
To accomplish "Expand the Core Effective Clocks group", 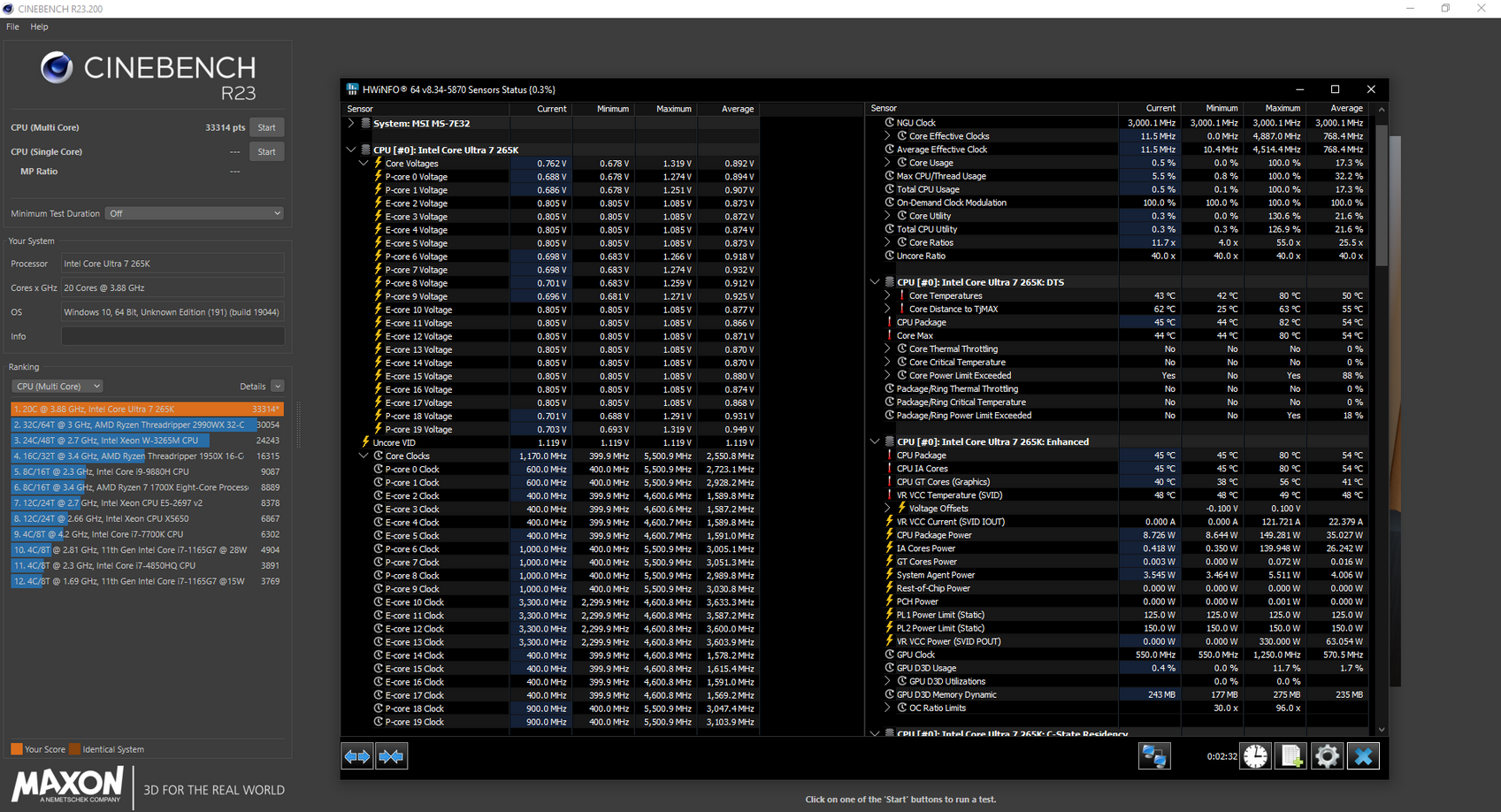I will pos(888,136).
